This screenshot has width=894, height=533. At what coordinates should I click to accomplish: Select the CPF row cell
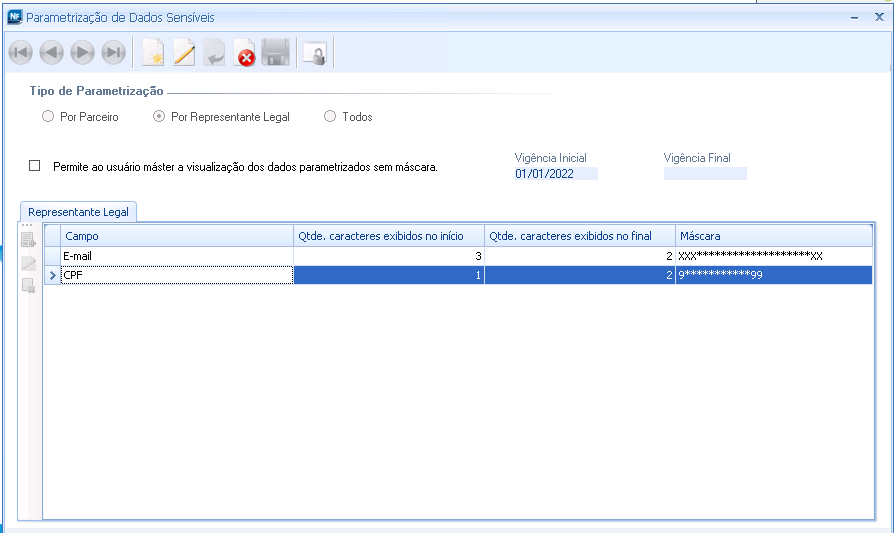click(177, 275)
